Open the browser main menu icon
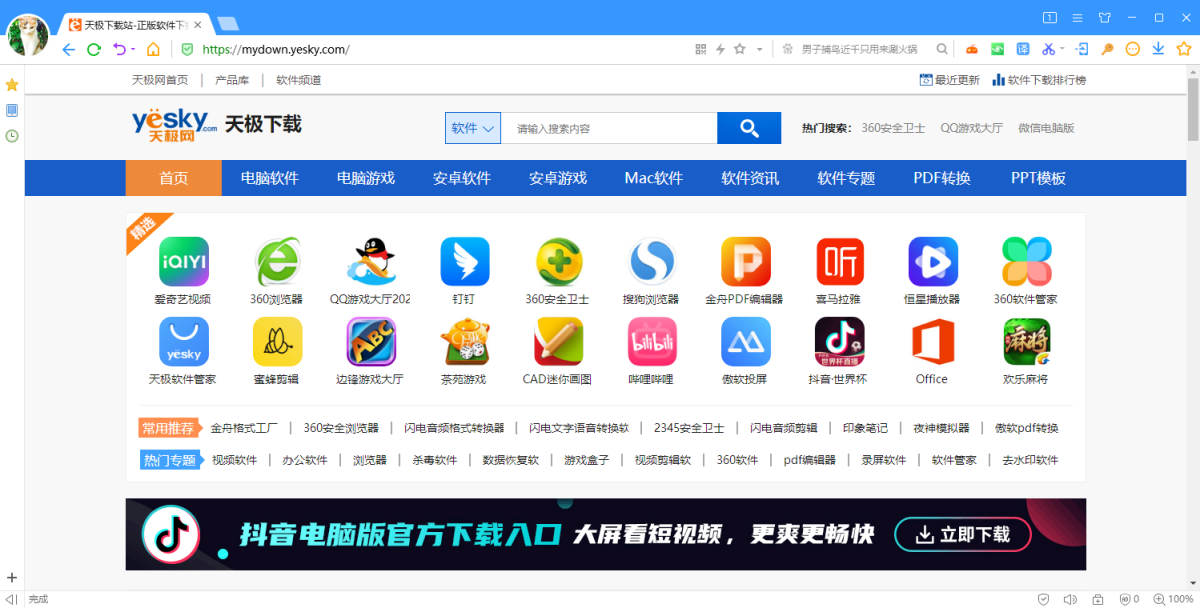The width and height of the screenshot is (1200, 608). (1078, 18)
